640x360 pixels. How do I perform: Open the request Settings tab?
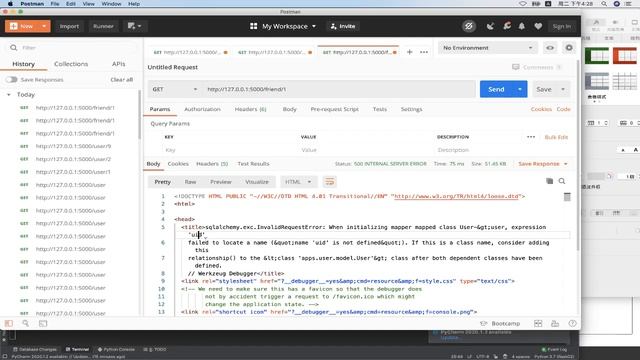[411, 109]
